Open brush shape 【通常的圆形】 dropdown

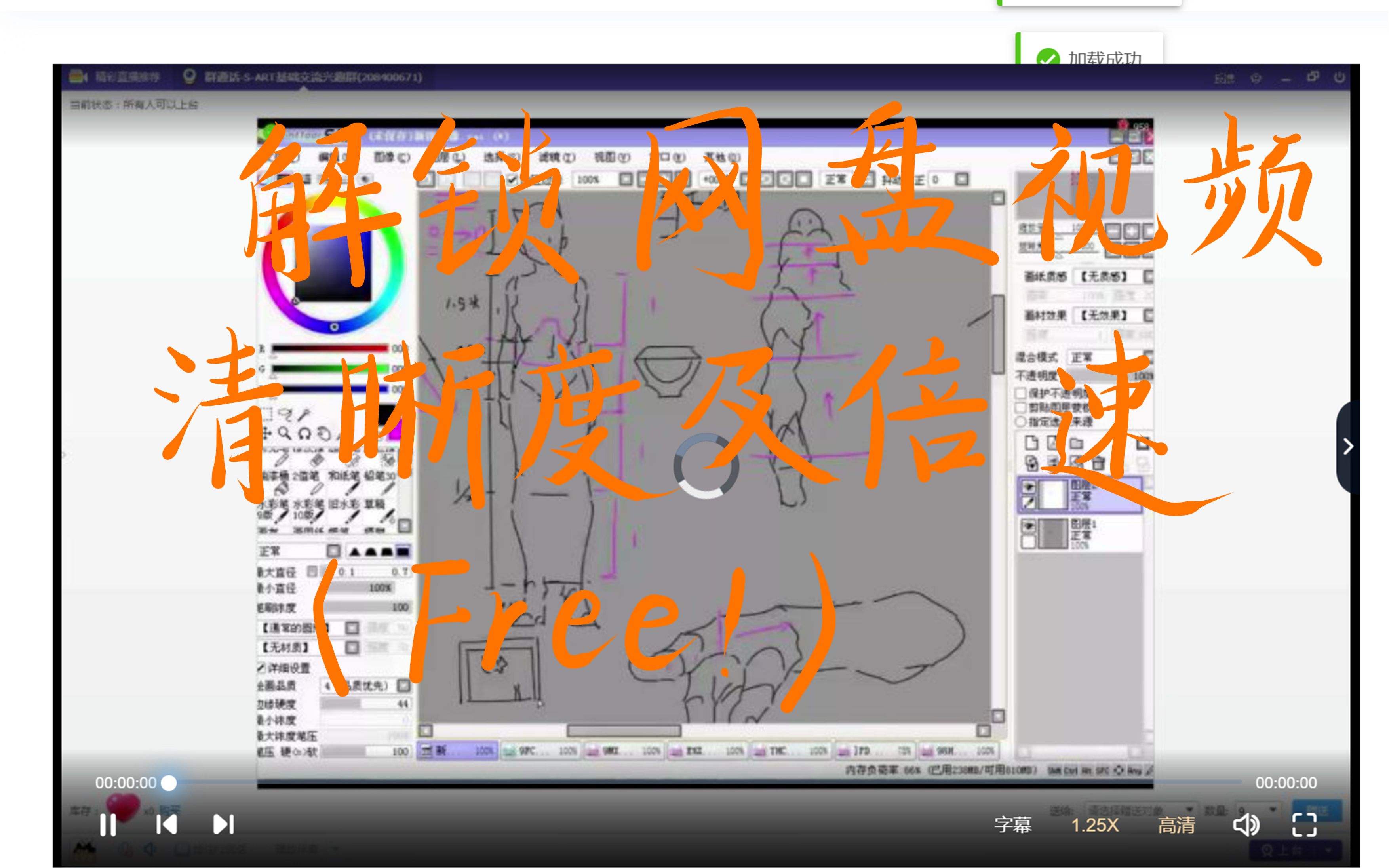[x=309, y=628]
